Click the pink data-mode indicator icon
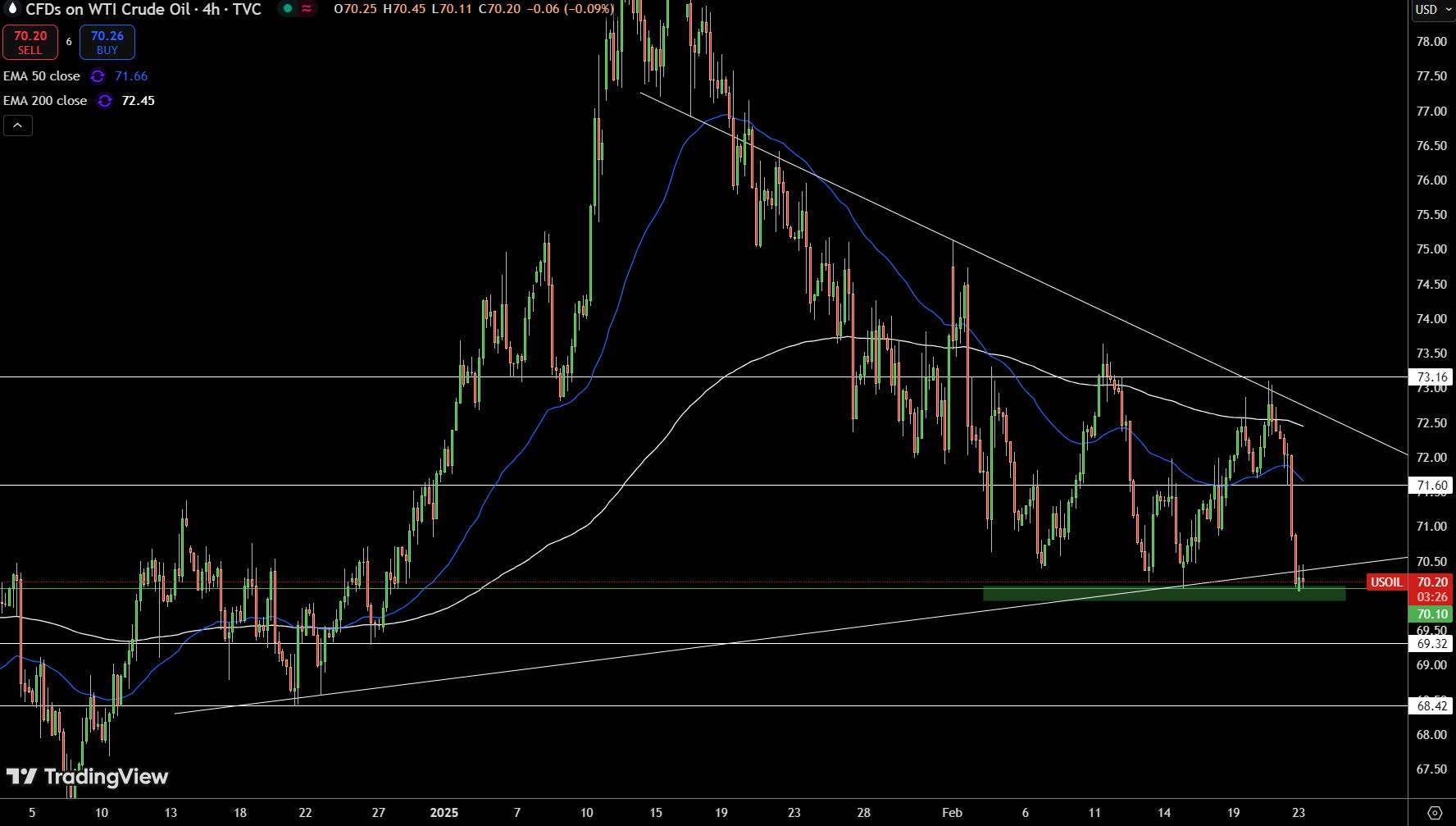The width and height of the screenshot is (1456, 826). click(307, 9)
